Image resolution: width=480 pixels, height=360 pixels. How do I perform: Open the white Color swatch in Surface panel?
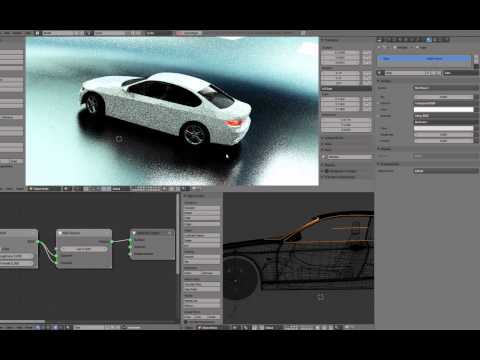443,109
